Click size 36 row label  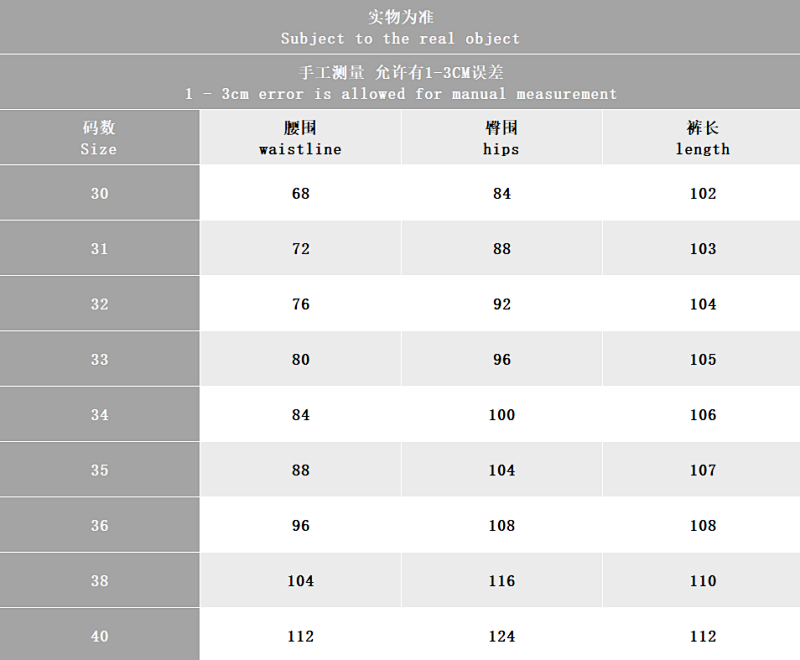click(x=99, y=525)
